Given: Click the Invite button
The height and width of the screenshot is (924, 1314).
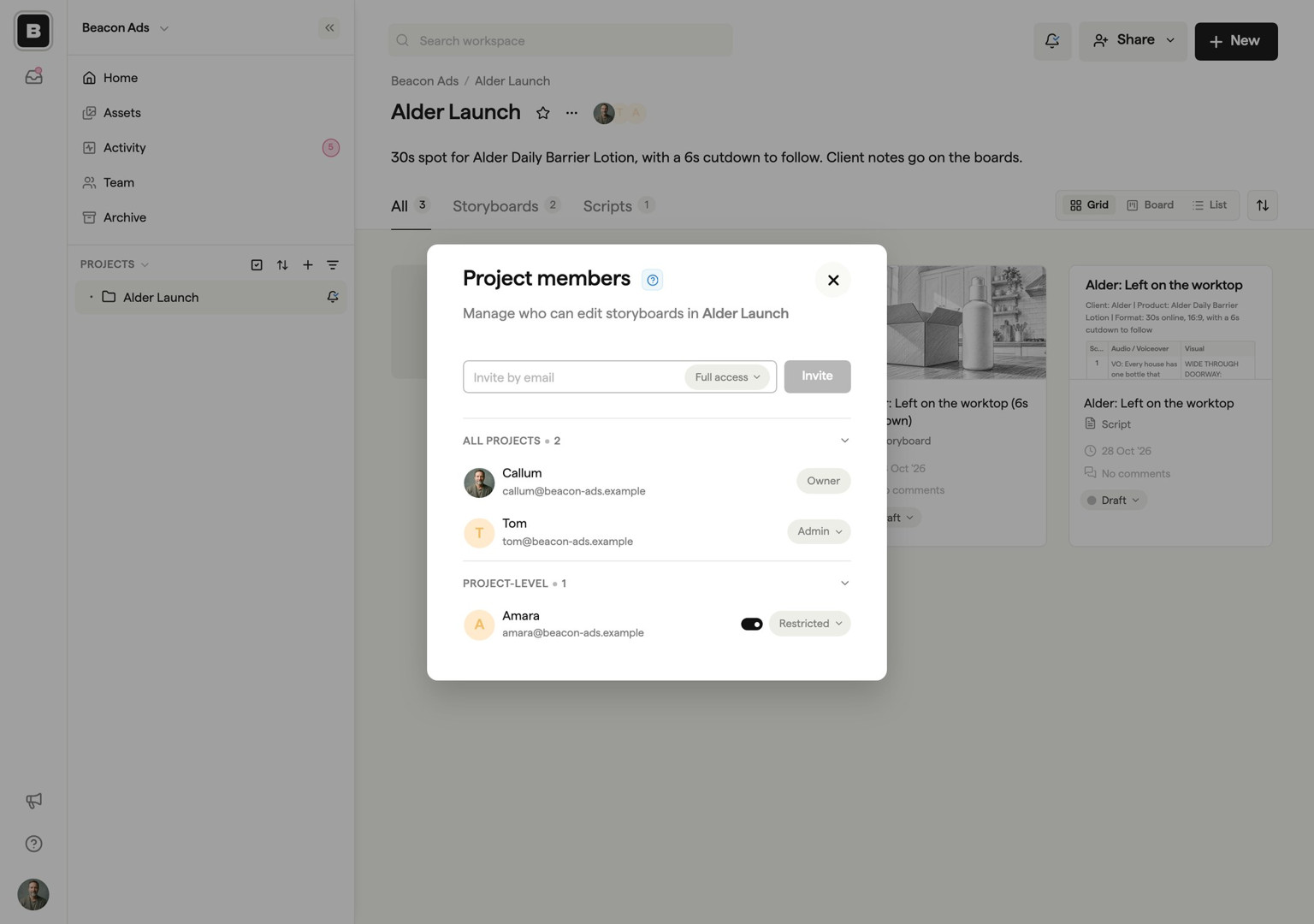Looking at the screenshot, I should click(817, 376).
